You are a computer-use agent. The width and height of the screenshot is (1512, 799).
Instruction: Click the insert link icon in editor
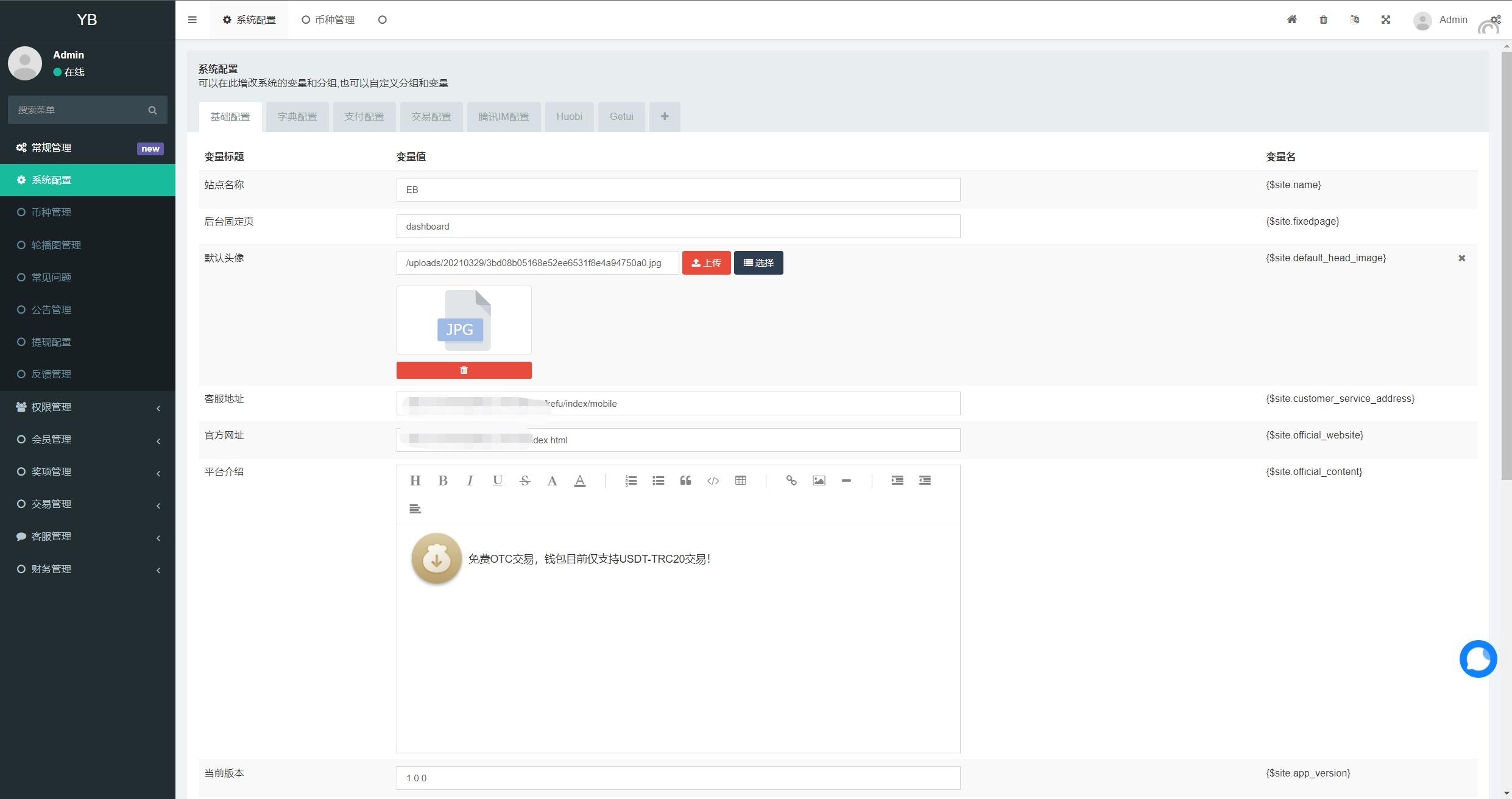pos(791,480)
